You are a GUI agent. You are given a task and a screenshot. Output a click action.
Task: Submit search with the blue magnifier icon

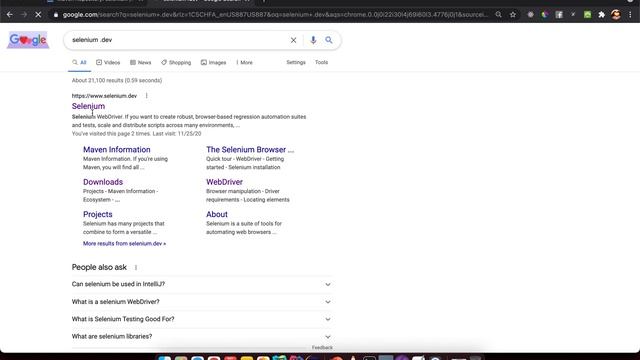pyautogui.click(x=329, y=40)
